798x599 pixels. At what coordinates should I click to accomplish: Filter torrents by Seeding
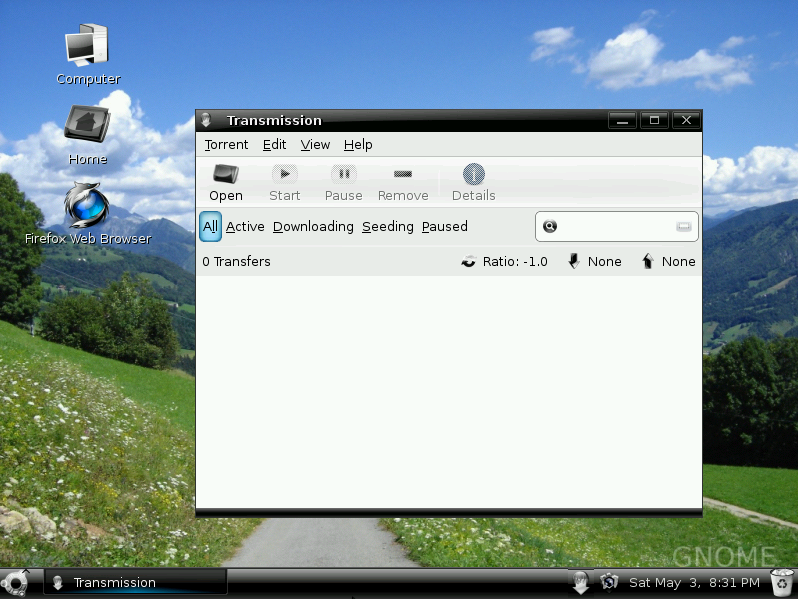(387, 226)
